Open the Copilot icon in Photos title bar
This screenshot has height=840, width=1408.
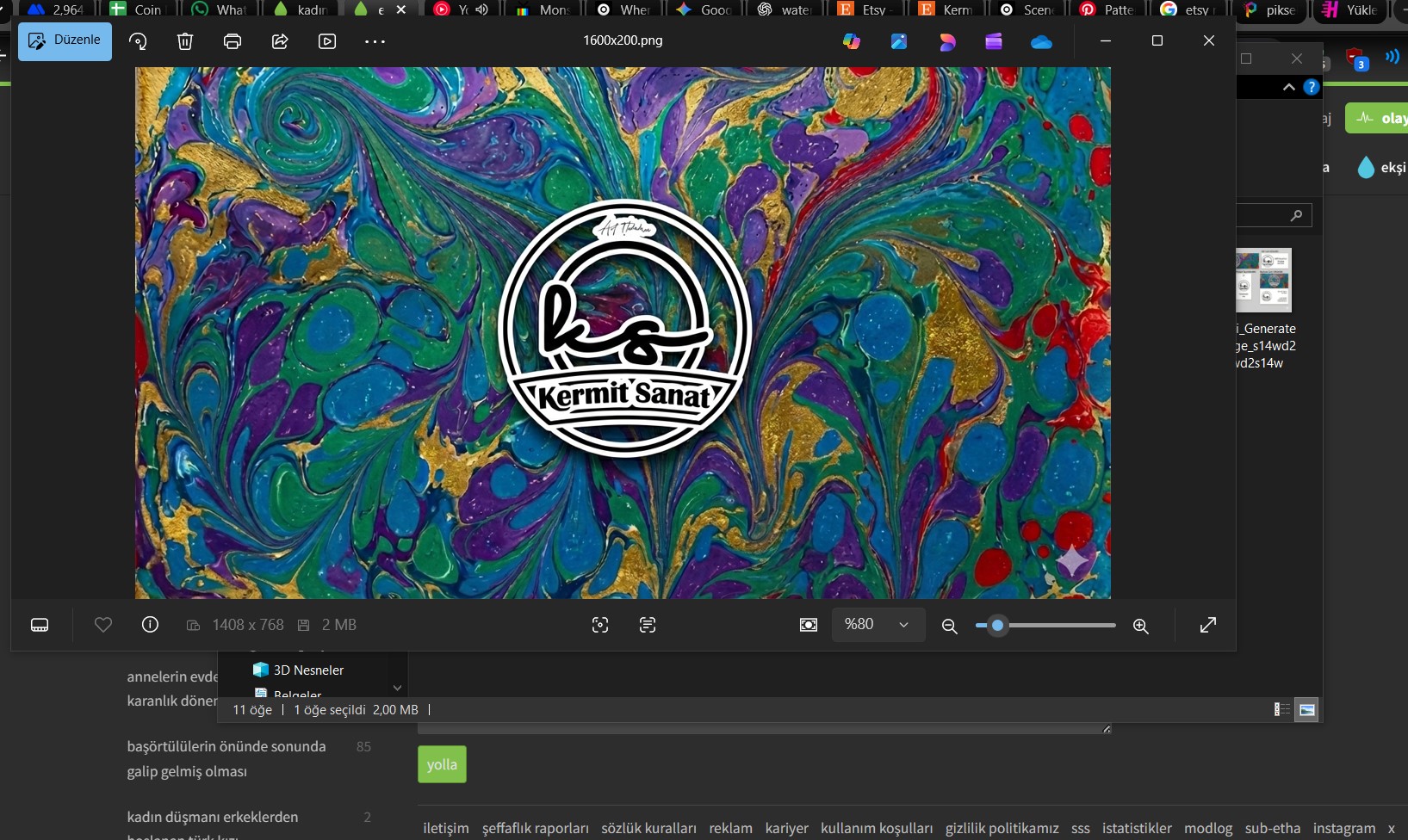(852, 41)
